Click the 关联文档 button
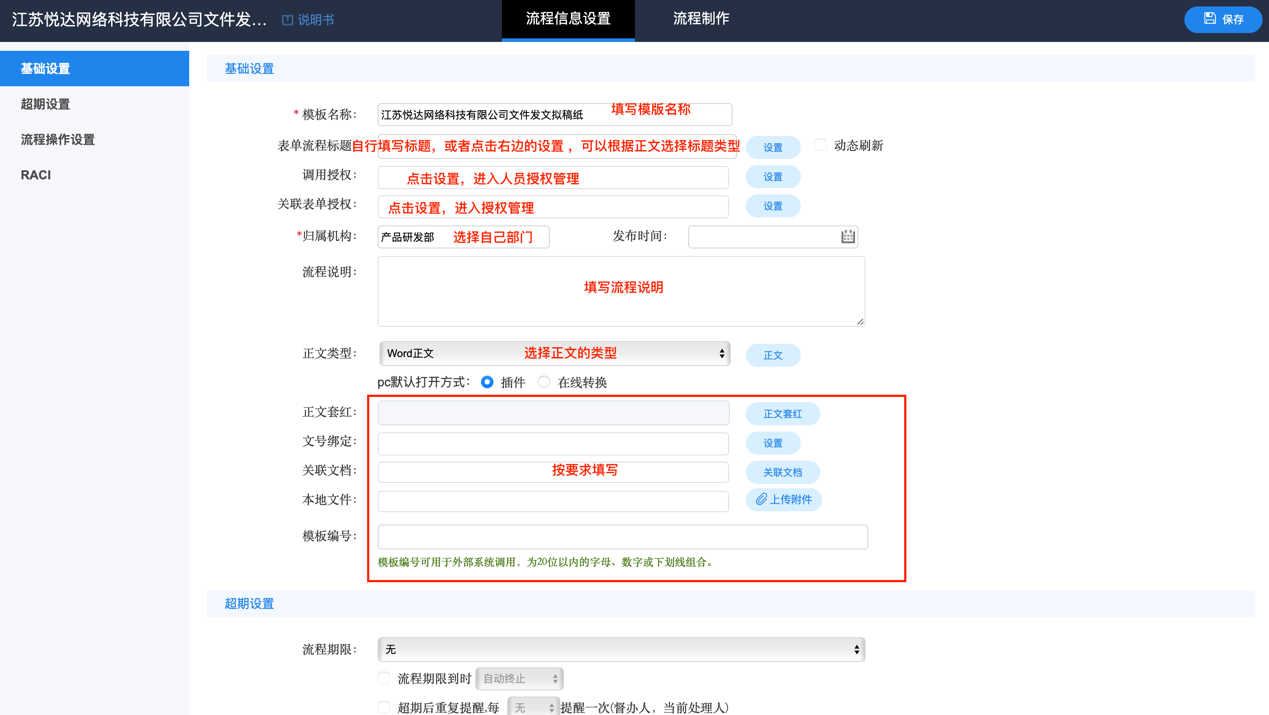This screenshot has height=715, width=1269. point(782,471)
